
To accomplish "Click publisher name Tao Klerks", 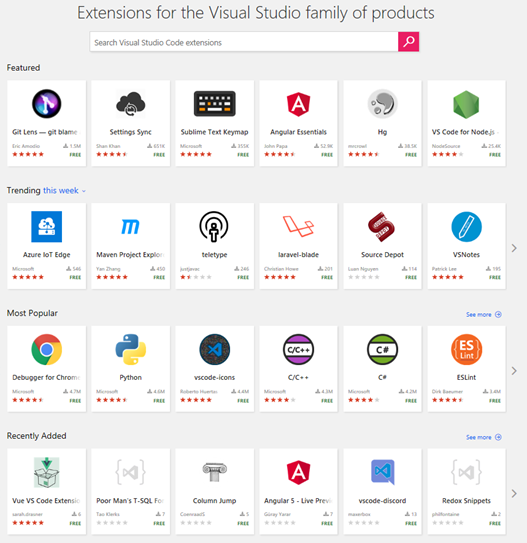I will click(x=108, y=514).
